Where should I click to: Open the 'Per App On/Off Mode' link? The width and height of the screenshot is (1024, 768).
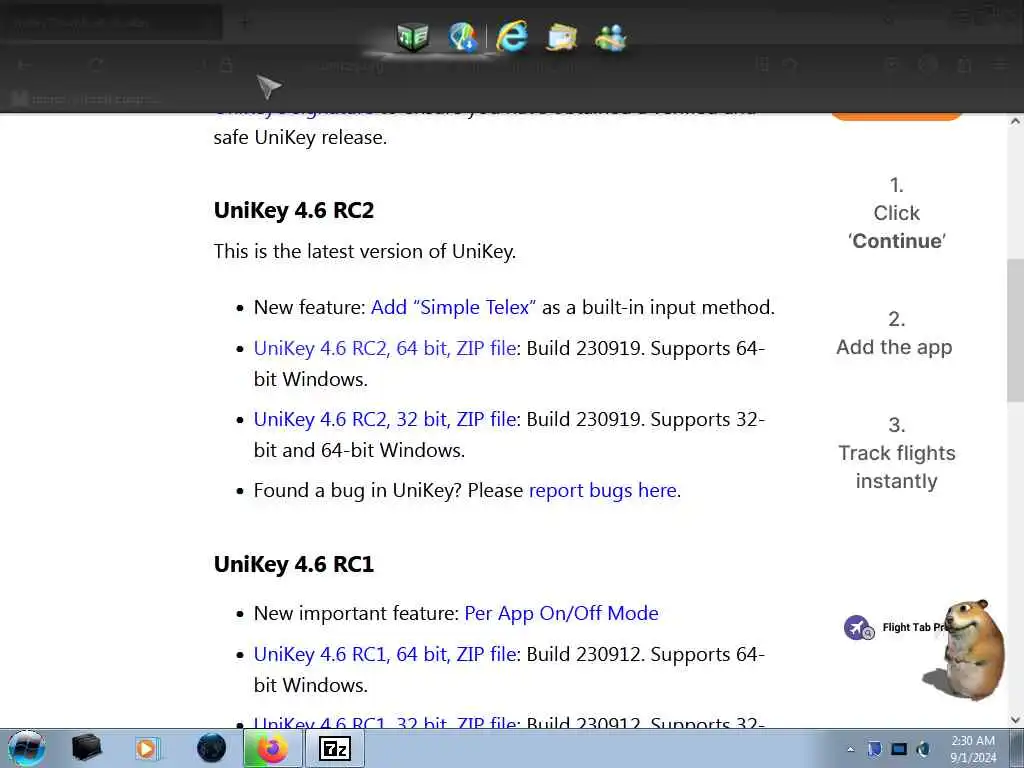pyautogui.click(x=561, y=613)
